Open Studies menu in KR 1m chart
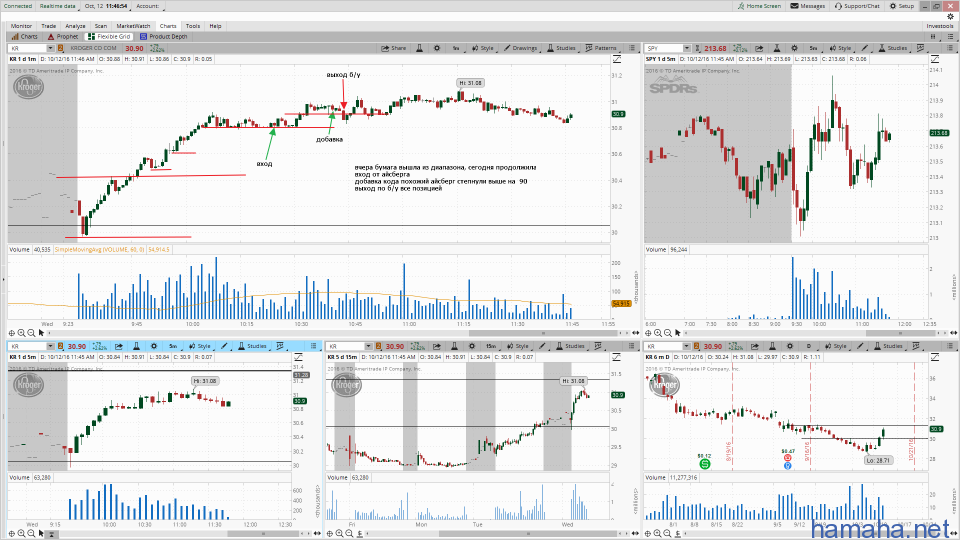This screenshot has height=540, width=960. point(561,48)
